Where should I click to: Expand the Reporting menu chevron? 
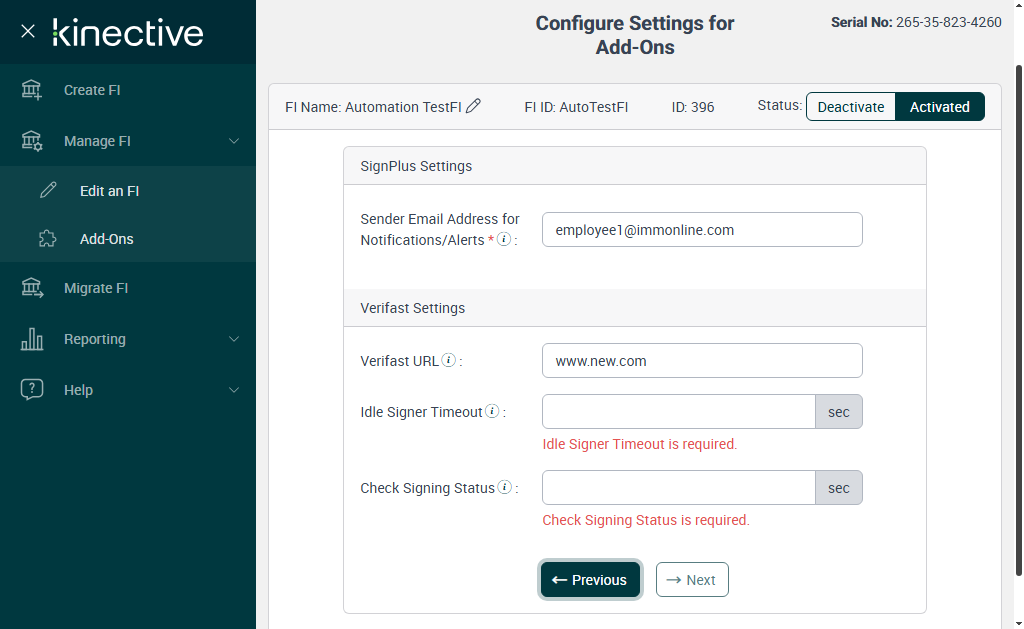click(234, 339)
